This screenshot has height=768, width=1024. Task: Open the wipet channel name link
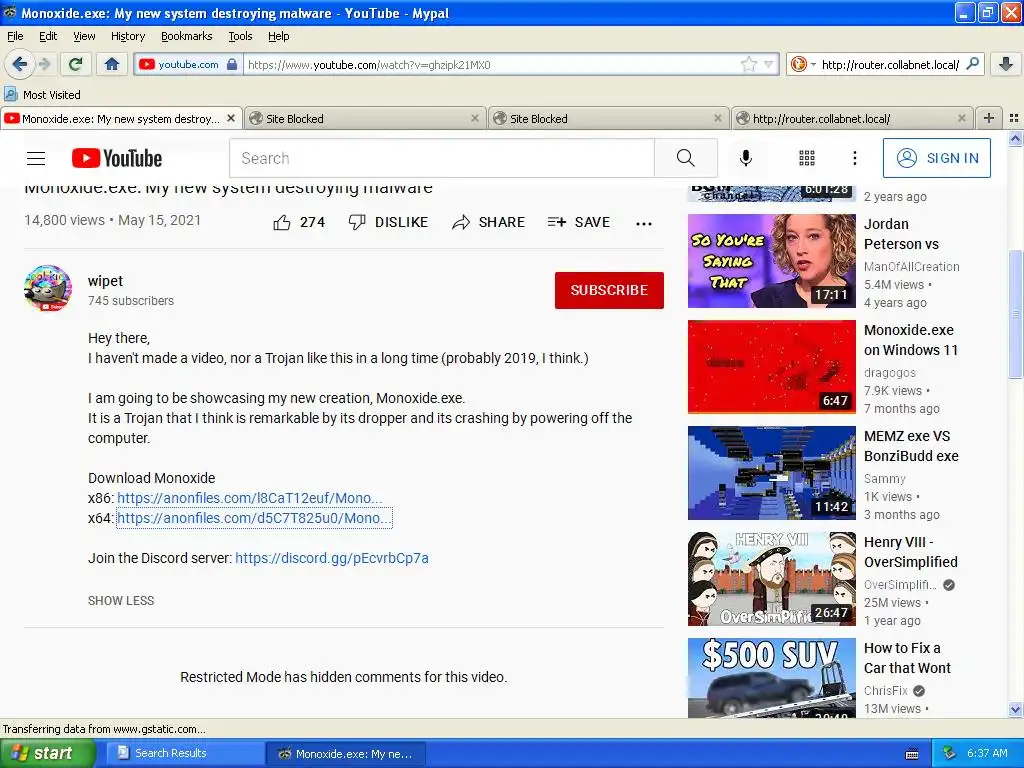[105, 281]
